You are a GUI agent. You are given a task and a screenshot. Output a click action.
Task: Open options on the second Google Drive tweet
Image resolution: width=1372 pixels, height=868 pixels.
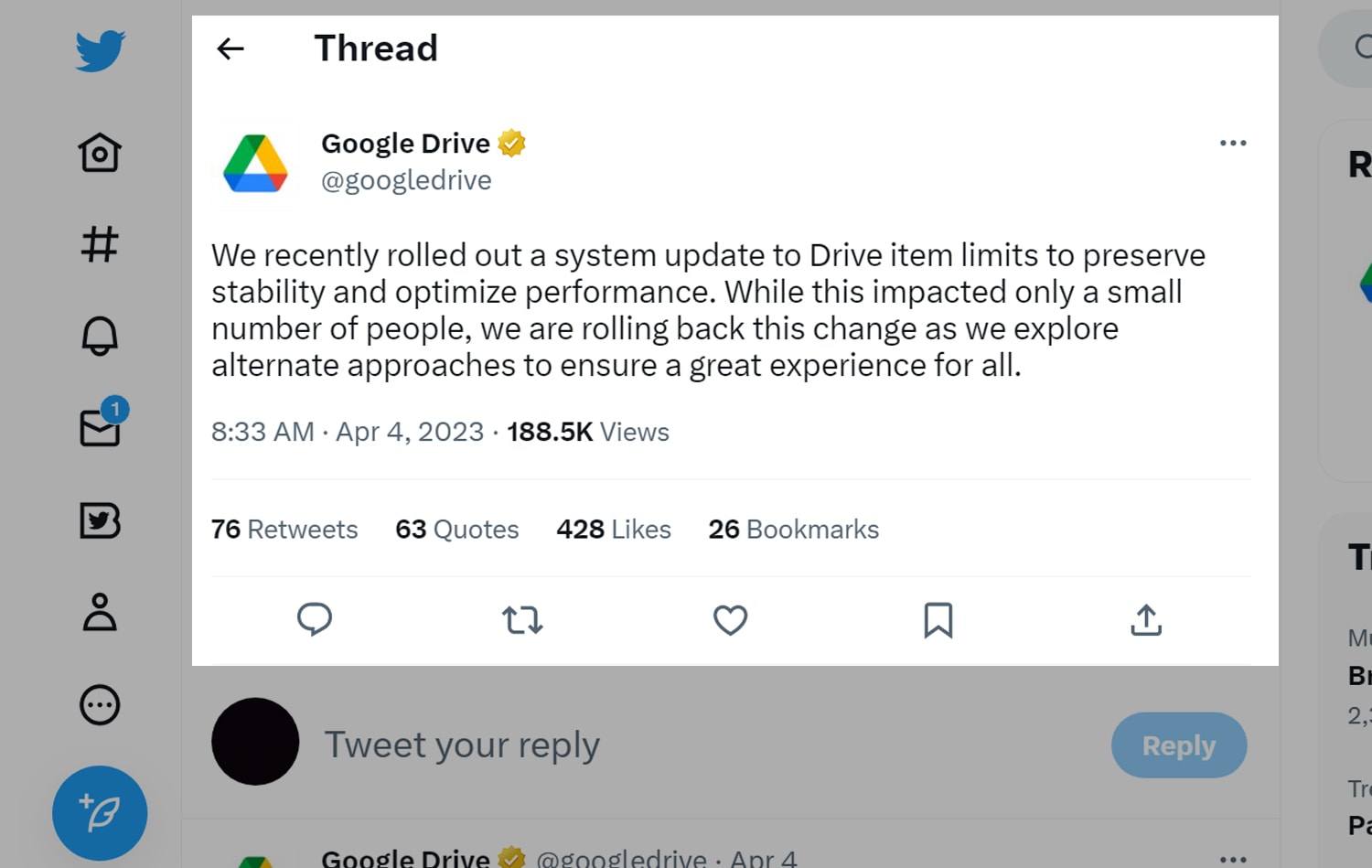point(1233,858)
